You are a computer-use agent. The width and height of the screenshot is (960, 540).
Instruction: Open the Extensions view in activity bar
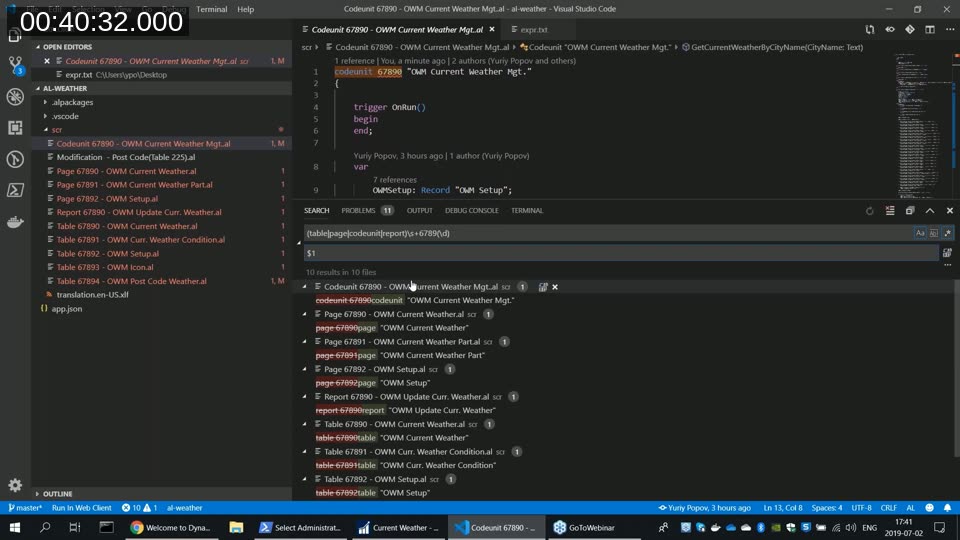pyautogui.click(x=15, y=127)
